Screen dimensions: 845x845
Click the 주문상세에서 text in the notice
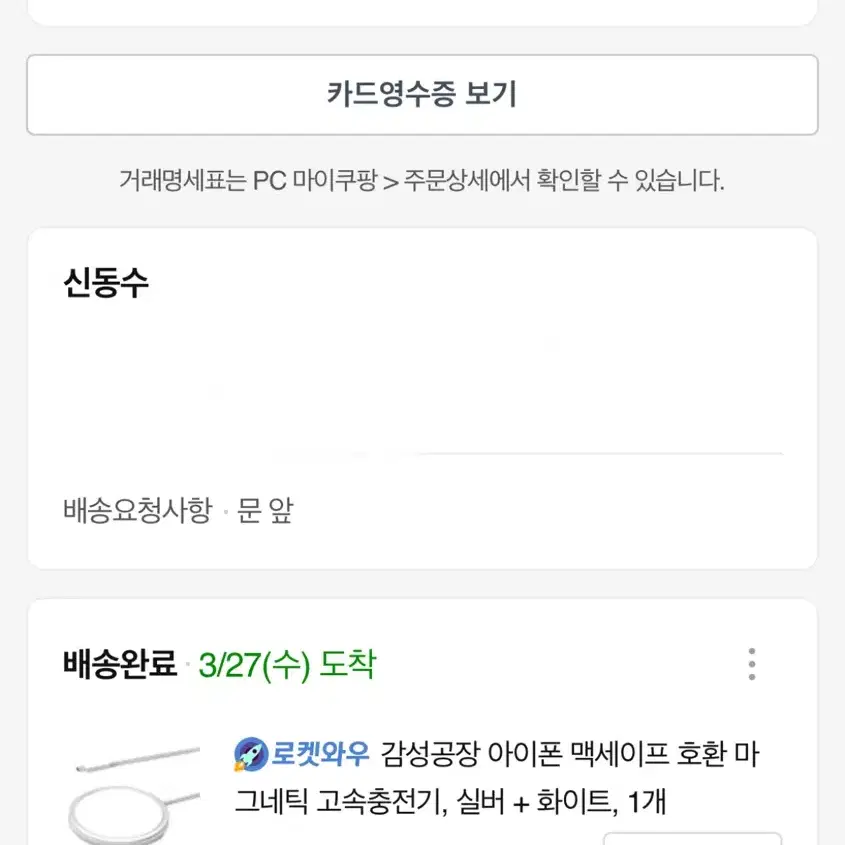pos(467,180)
